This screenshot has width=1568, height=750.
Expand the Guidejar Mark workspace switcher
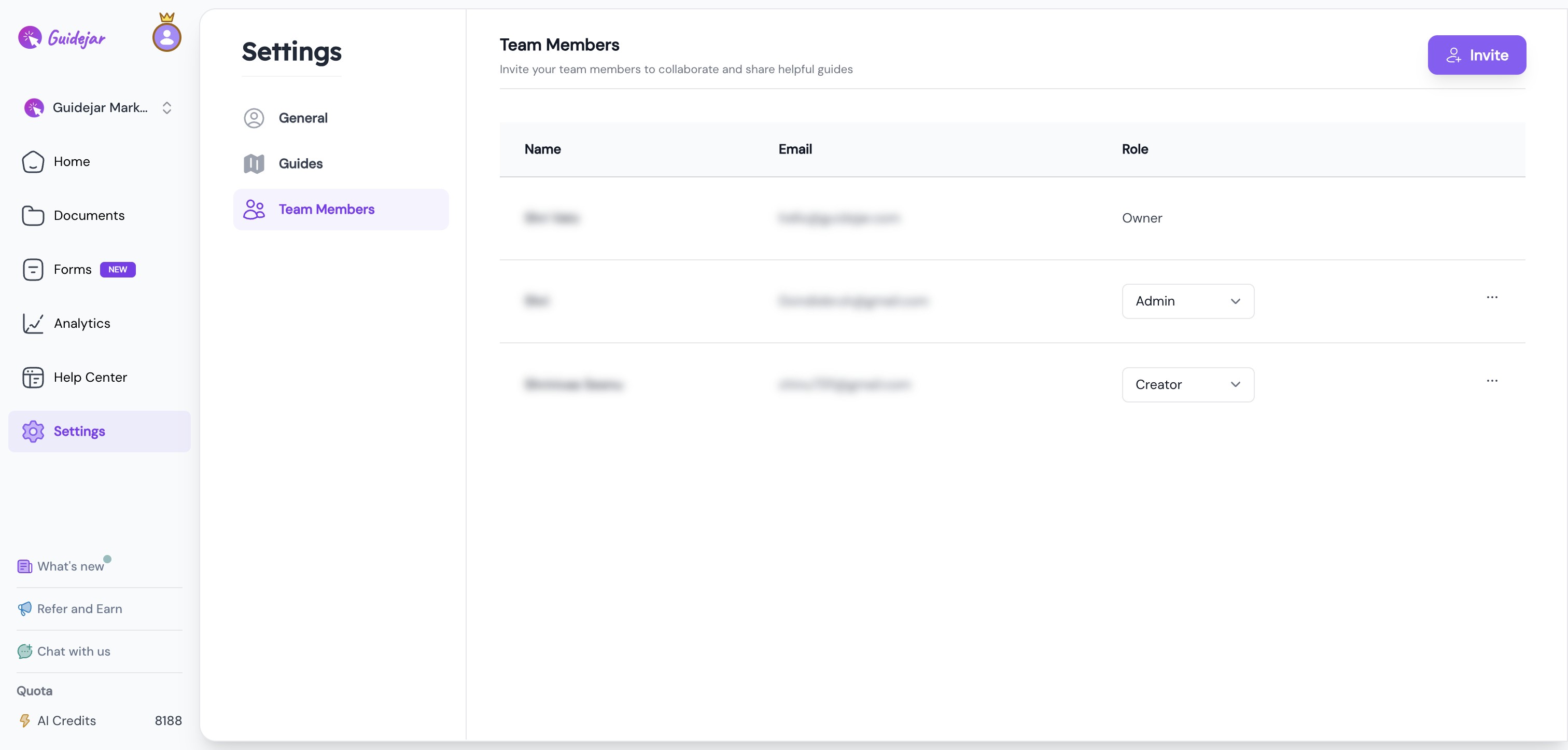[x=166, y=108]
